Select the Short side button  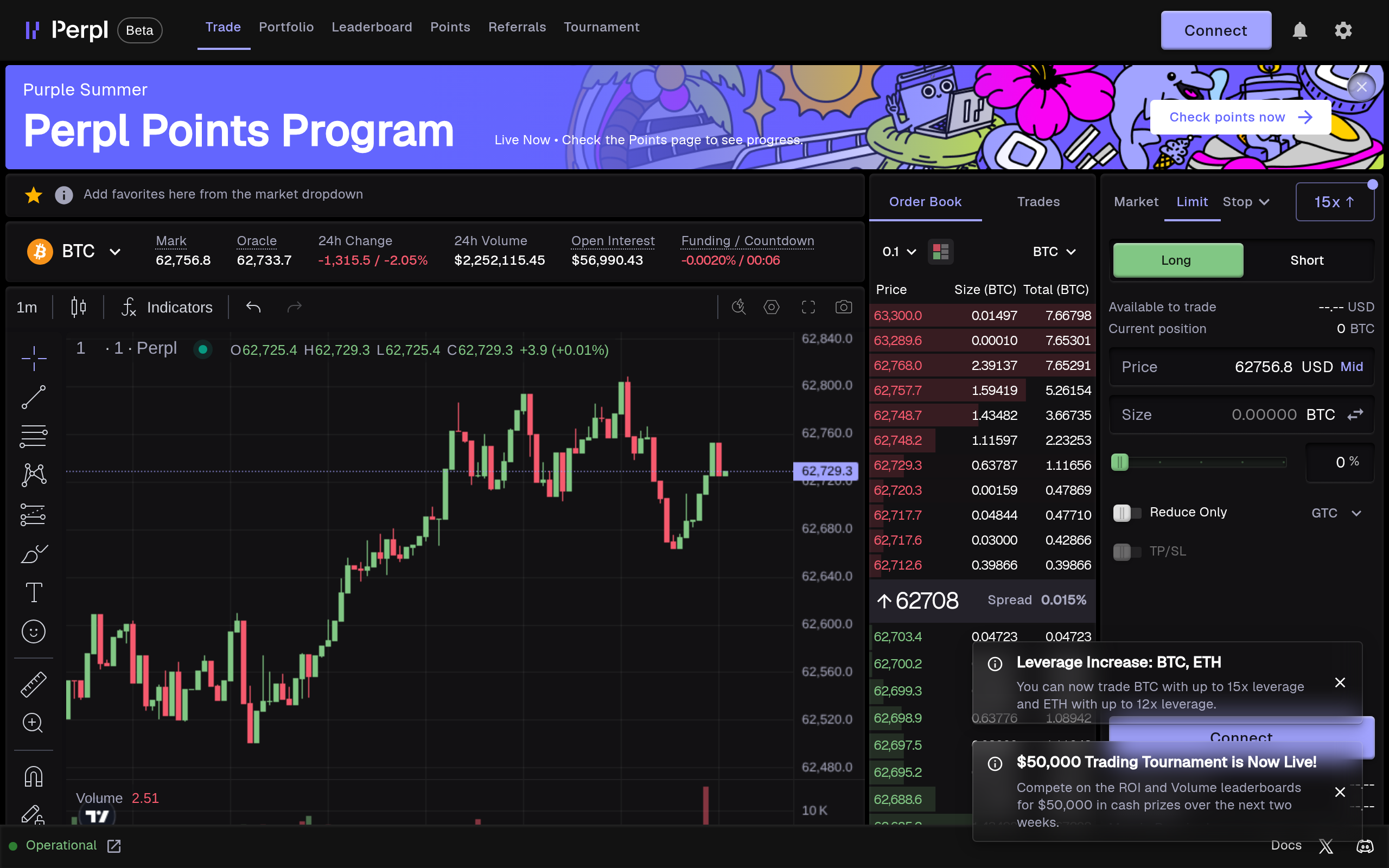click(1307, 260)
